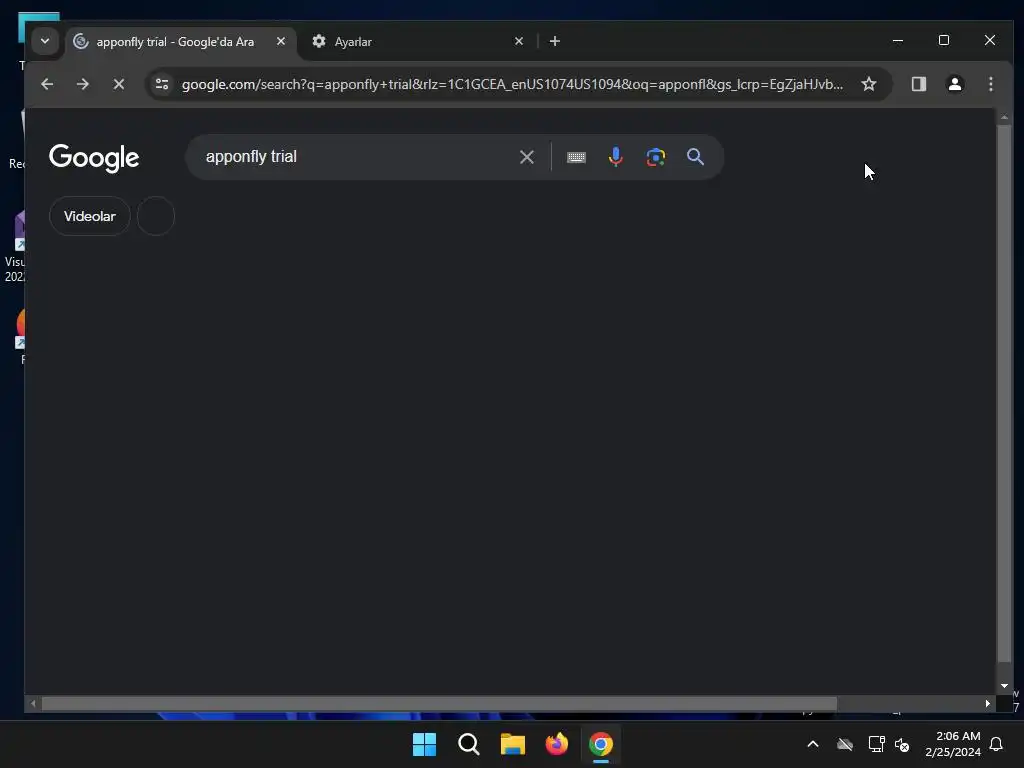Open the notifications bell

coord(997,744)
